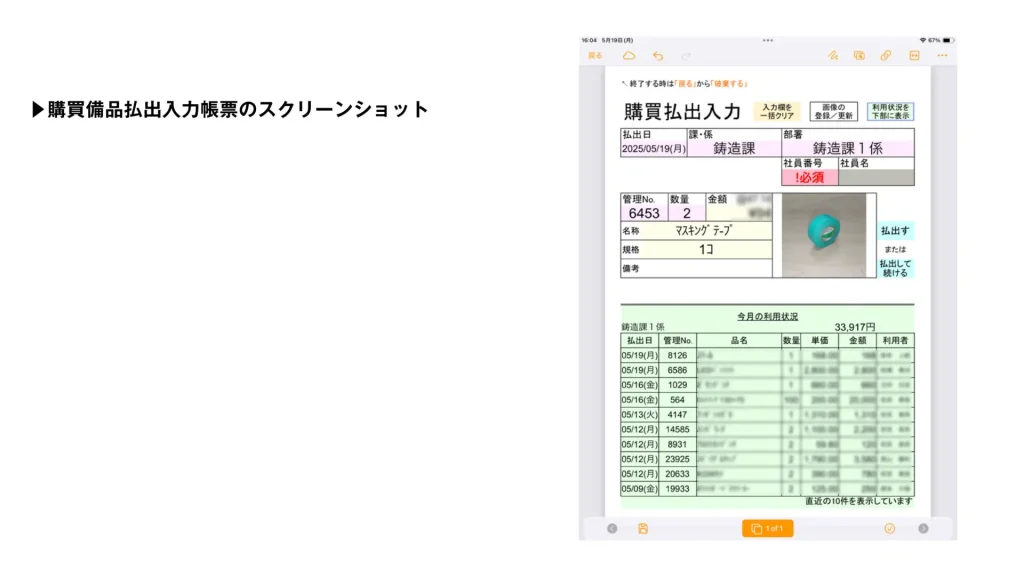This screenshot has width=1024, height=576.
Task: Click the add-image icon in top toolbar
Action: [x=859, y=56]
